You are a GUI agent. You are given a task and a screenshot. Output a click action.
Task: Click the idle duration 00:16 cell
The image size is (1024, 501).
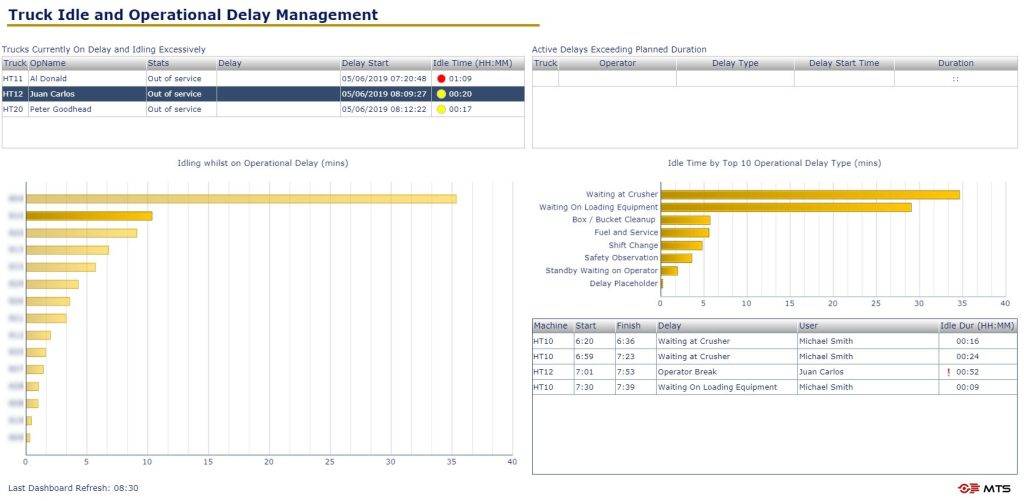click(x=978, y=341)
